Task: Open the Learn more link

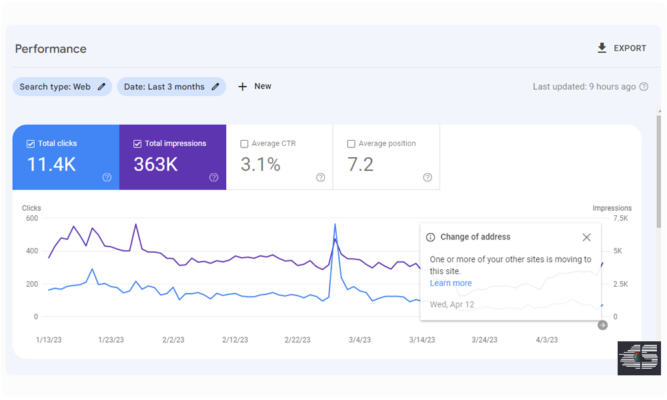Action: point(450,283)
